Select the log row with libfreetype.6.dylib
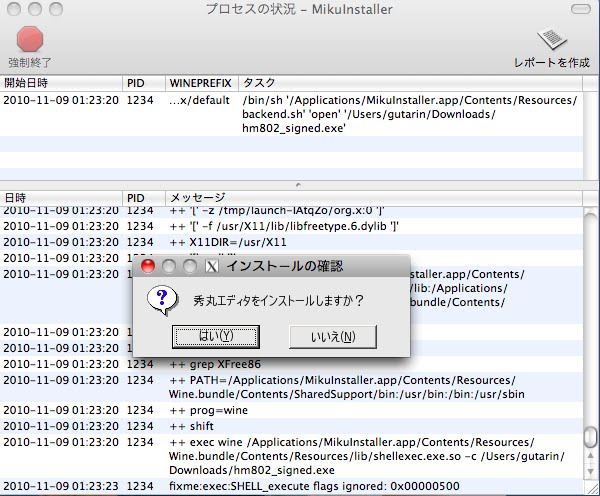Screen dimensions: 600x496 pos(291,226)
